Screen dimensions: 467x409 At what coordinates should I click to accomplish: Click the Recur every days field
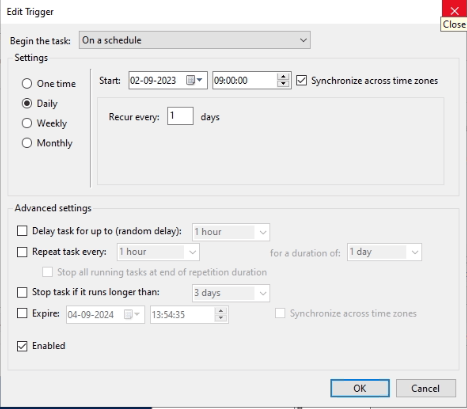pos(180,116)
